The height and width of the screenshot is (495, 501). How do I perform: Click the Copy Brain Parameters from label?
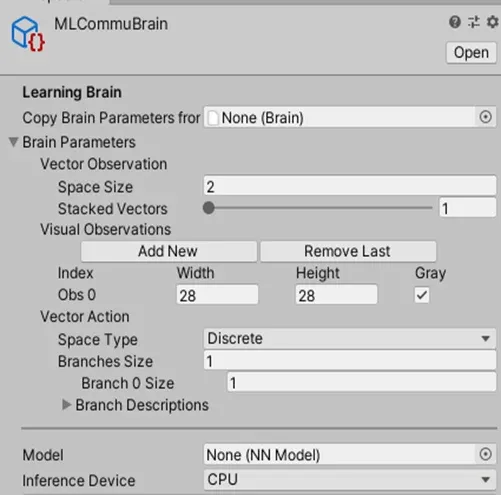pyautogui.click(x=111, y=118)
